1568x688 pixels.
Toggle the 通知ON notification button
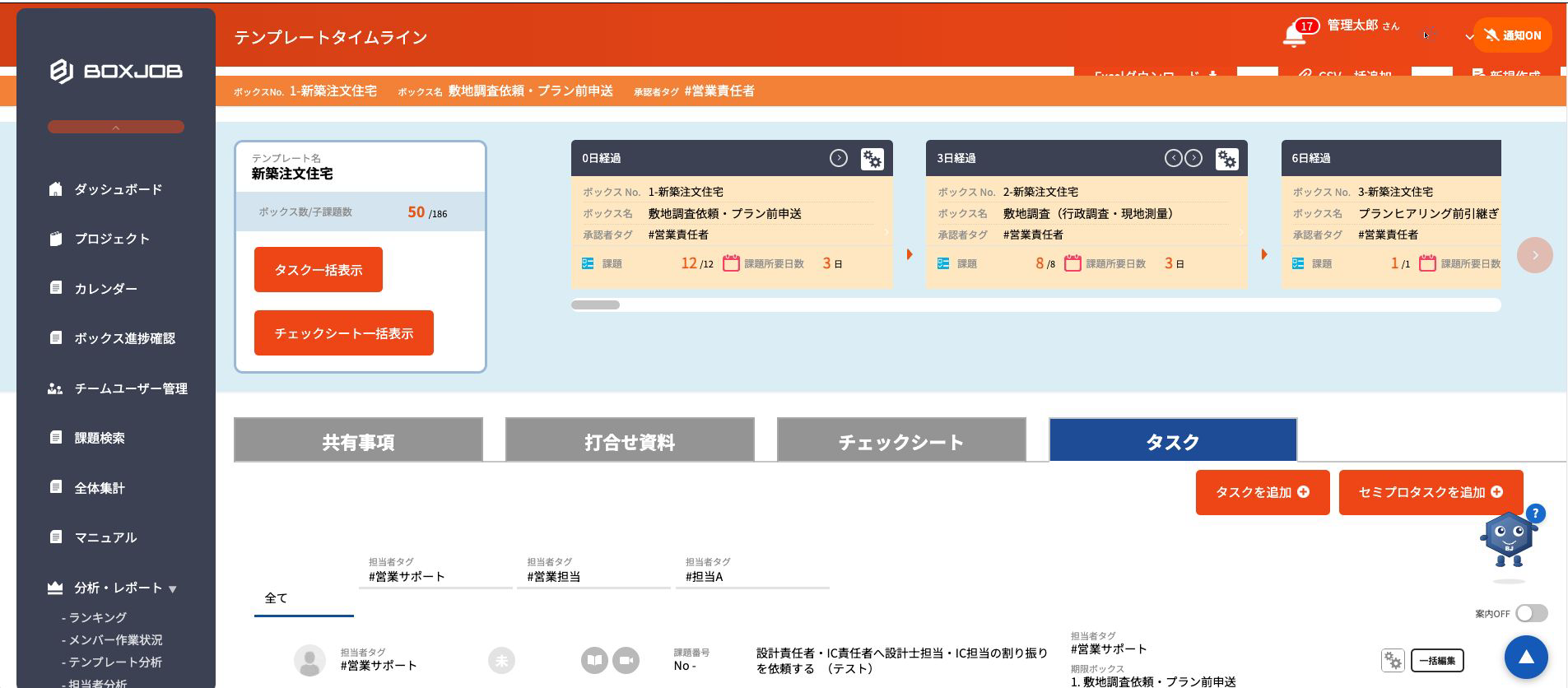[1513, 35]
